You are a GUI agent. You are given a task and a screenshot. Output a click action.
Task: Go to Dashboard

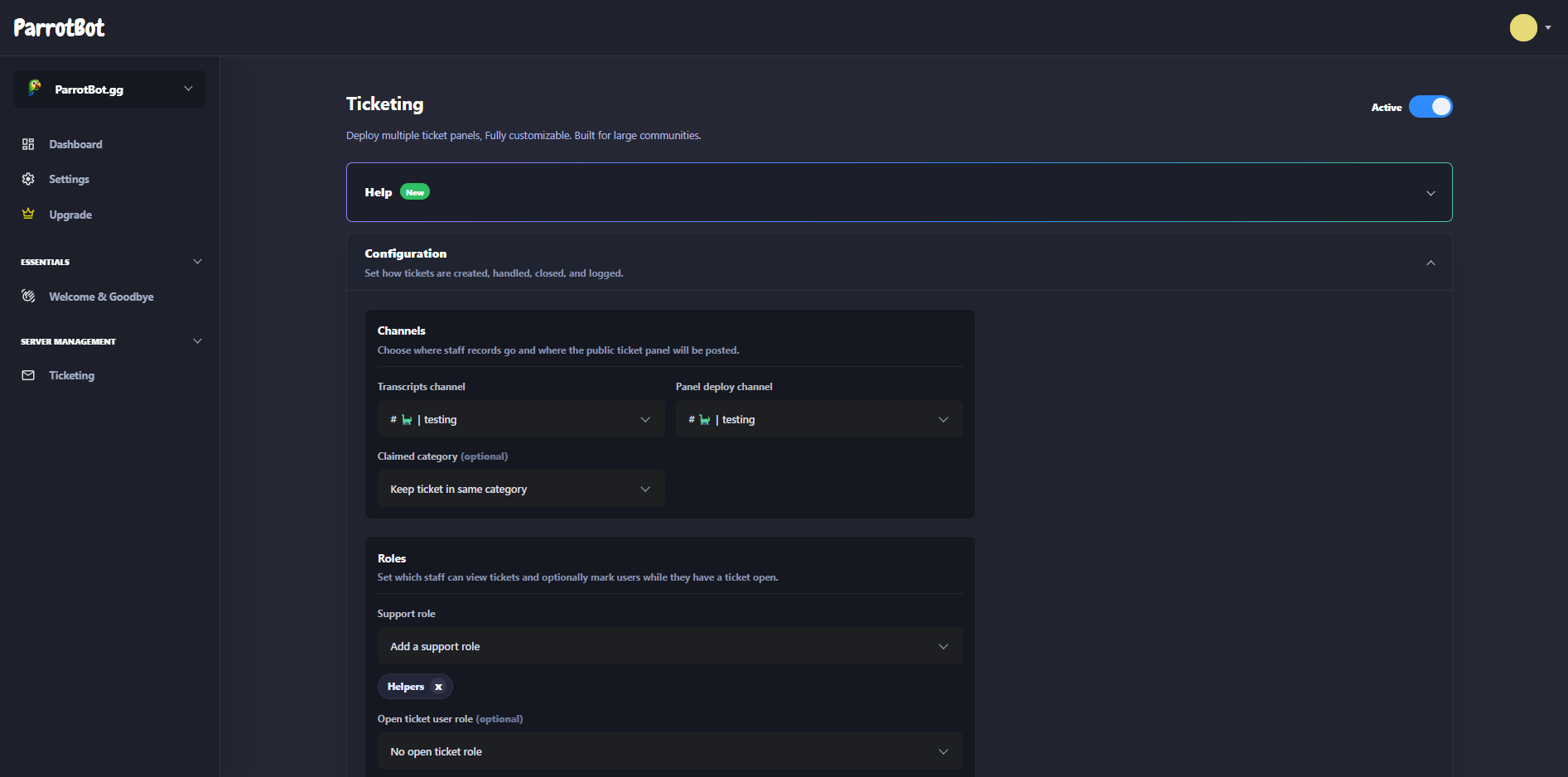(x=75, y=144)
